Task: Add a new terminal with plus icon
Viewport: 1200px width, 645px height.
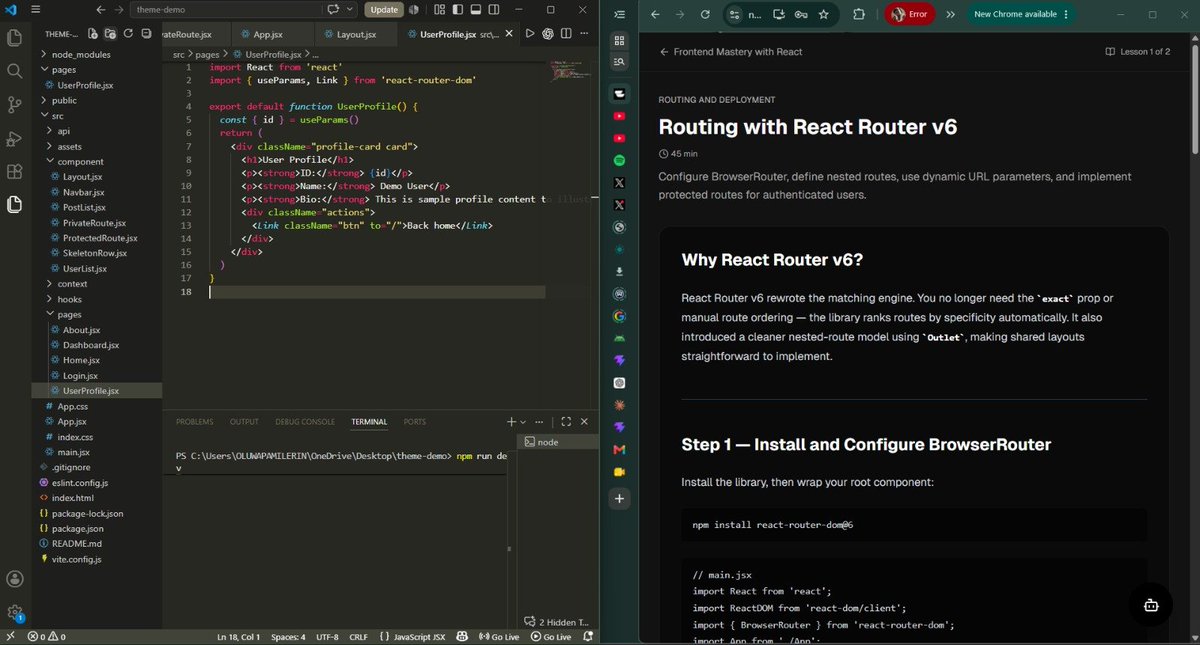Action: pyautogui.click(x=511, y=422)
